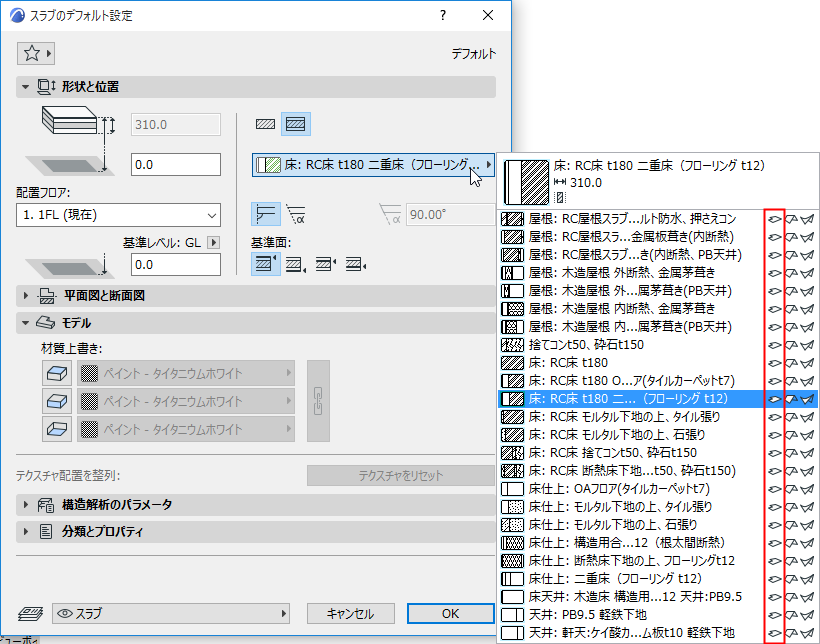Click skin icon of 捨てコンt50、砕石t150 row
The width and height of the screenshot is (820, 644).
[x=512, y=345]
